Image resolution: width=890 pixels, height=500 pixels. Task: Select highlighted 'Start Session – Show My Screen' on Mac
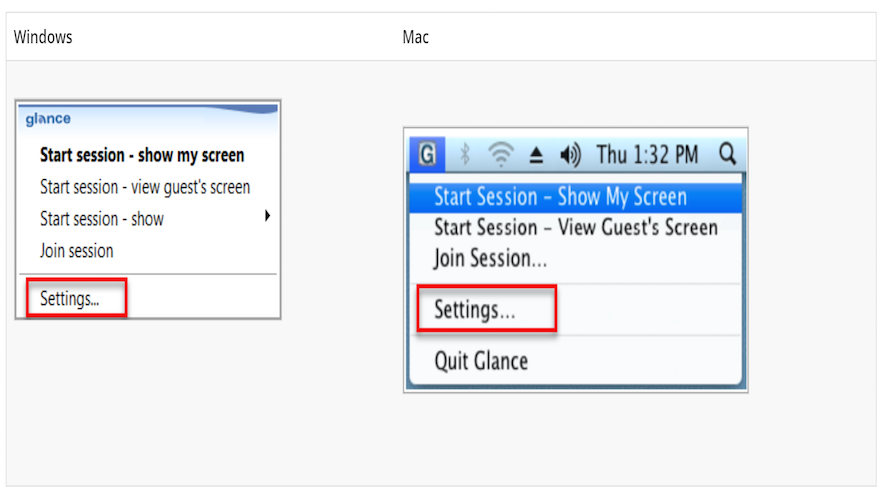pyautogui.click(x=560, y=197)
